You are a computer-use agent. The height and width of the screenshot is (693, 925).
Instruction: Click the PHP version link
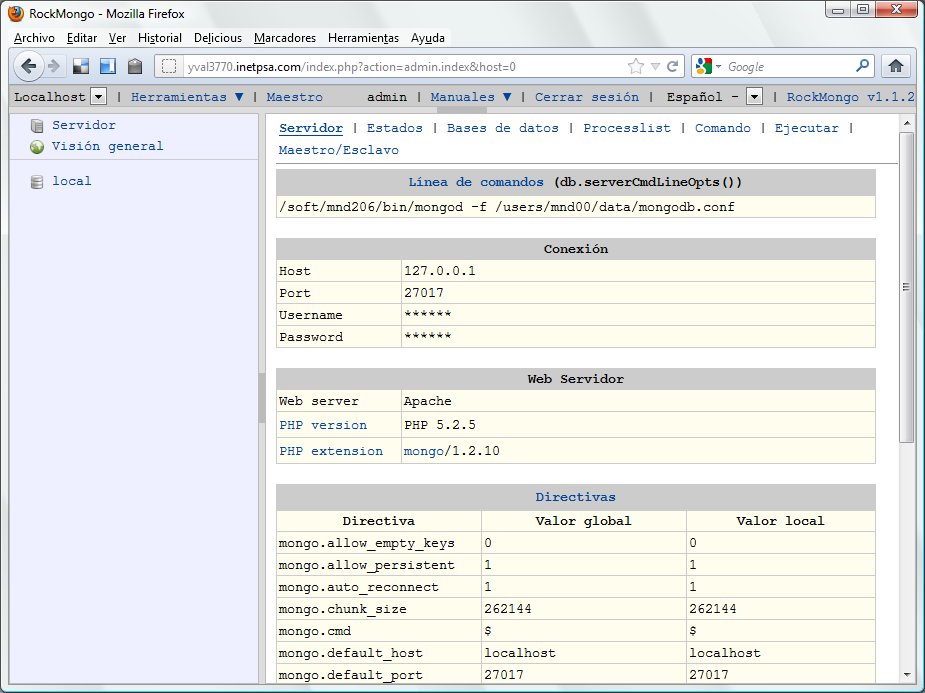[x=323, y=425]
